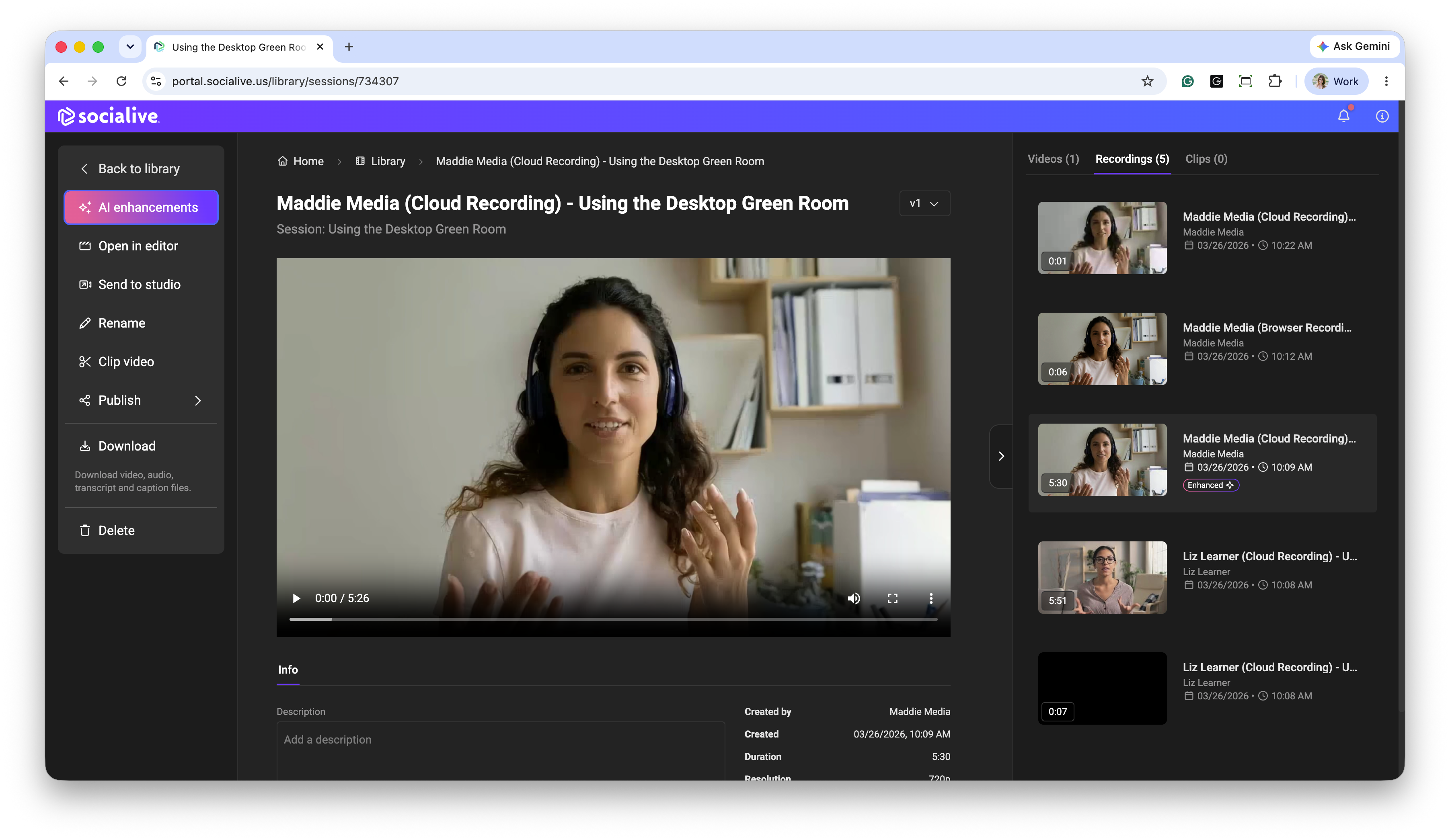Play the video
Screen dimensions: 1450x840
(x=296, y=598)
